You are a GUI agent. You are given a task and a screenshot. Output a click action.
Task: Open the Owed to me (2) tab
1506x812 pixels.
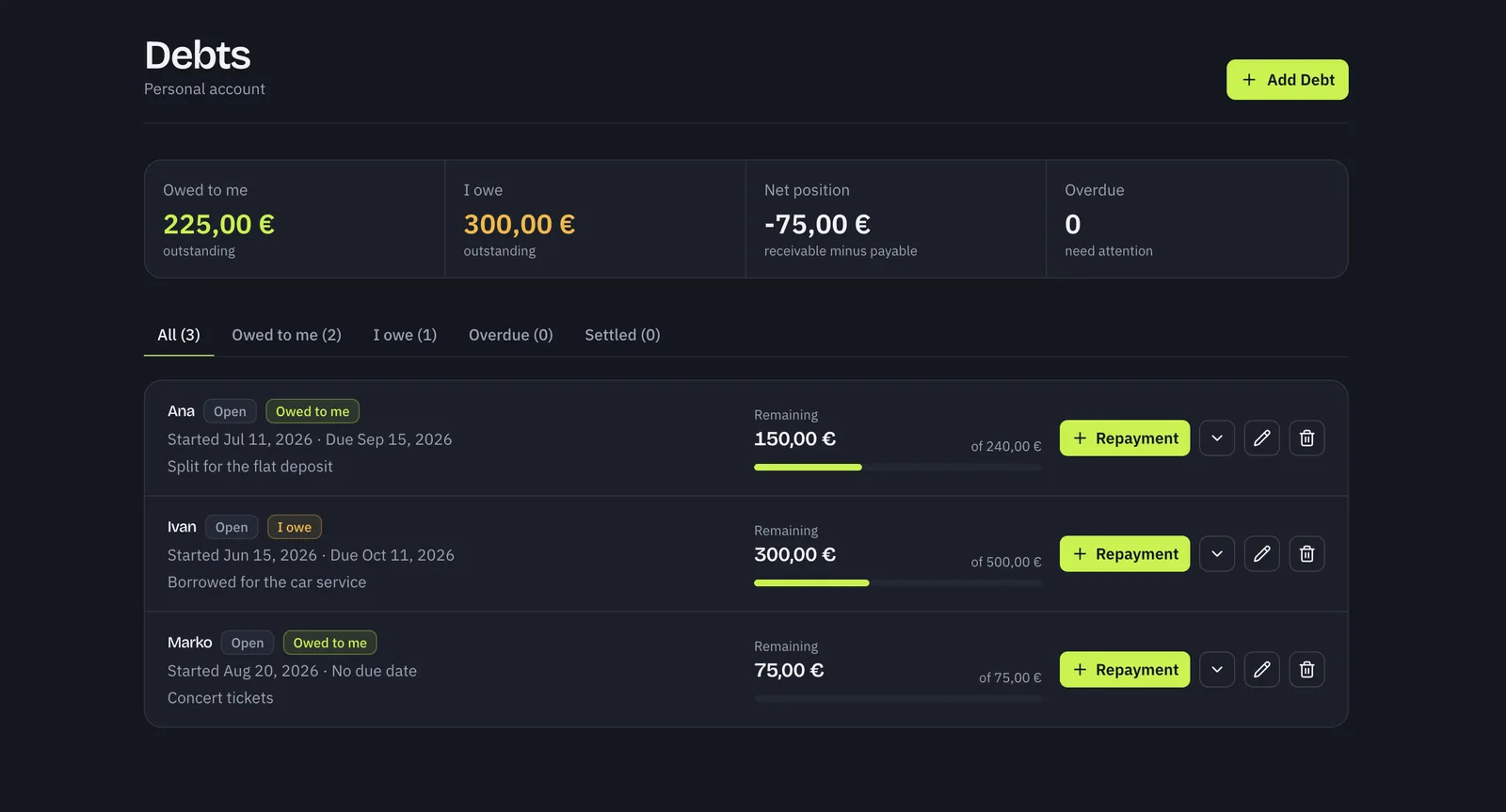coord(287,335)
